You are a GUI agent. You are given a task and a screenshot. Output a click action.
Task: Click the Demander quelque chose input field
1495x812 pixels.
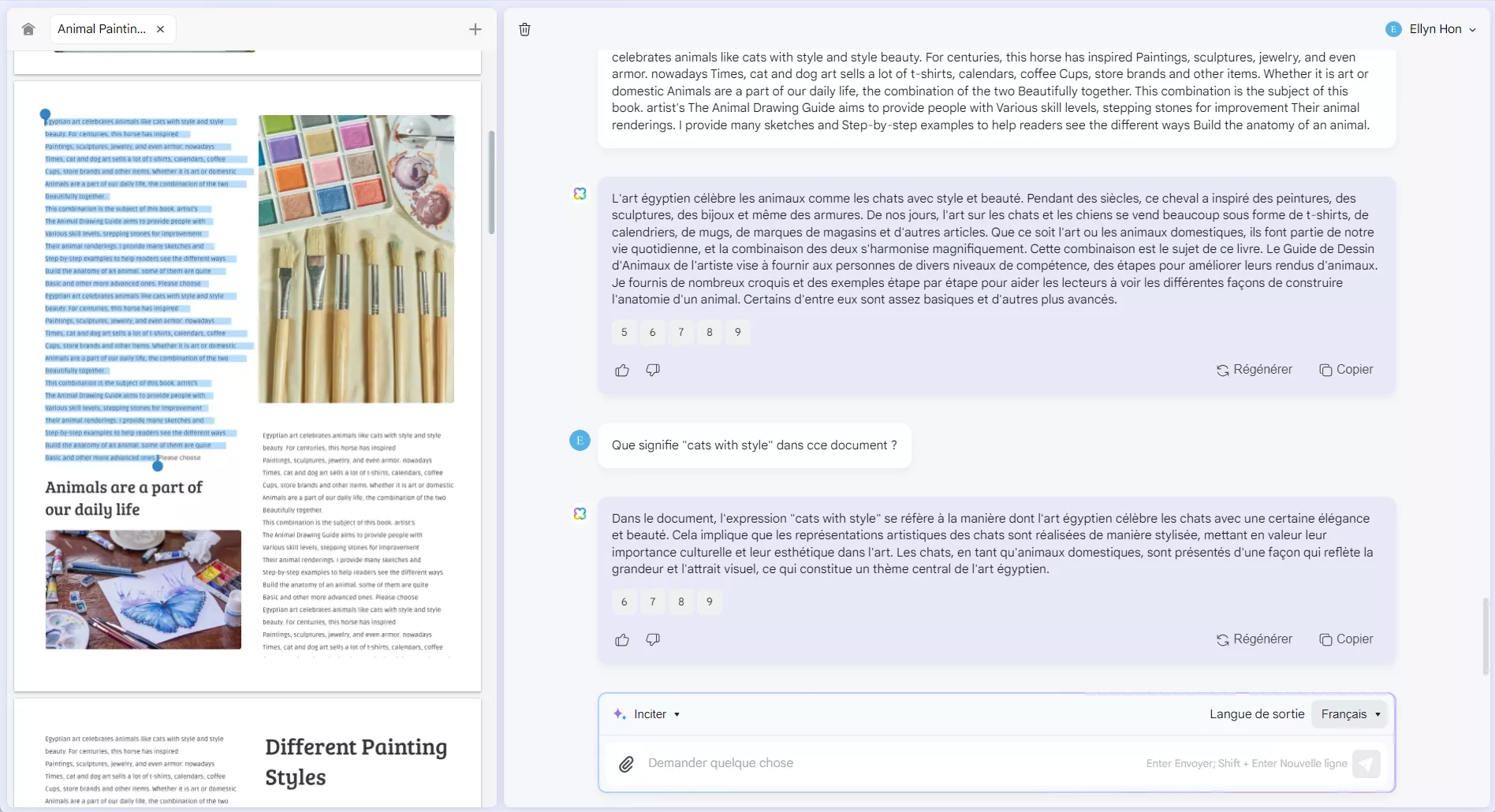(x=867, y=763)
